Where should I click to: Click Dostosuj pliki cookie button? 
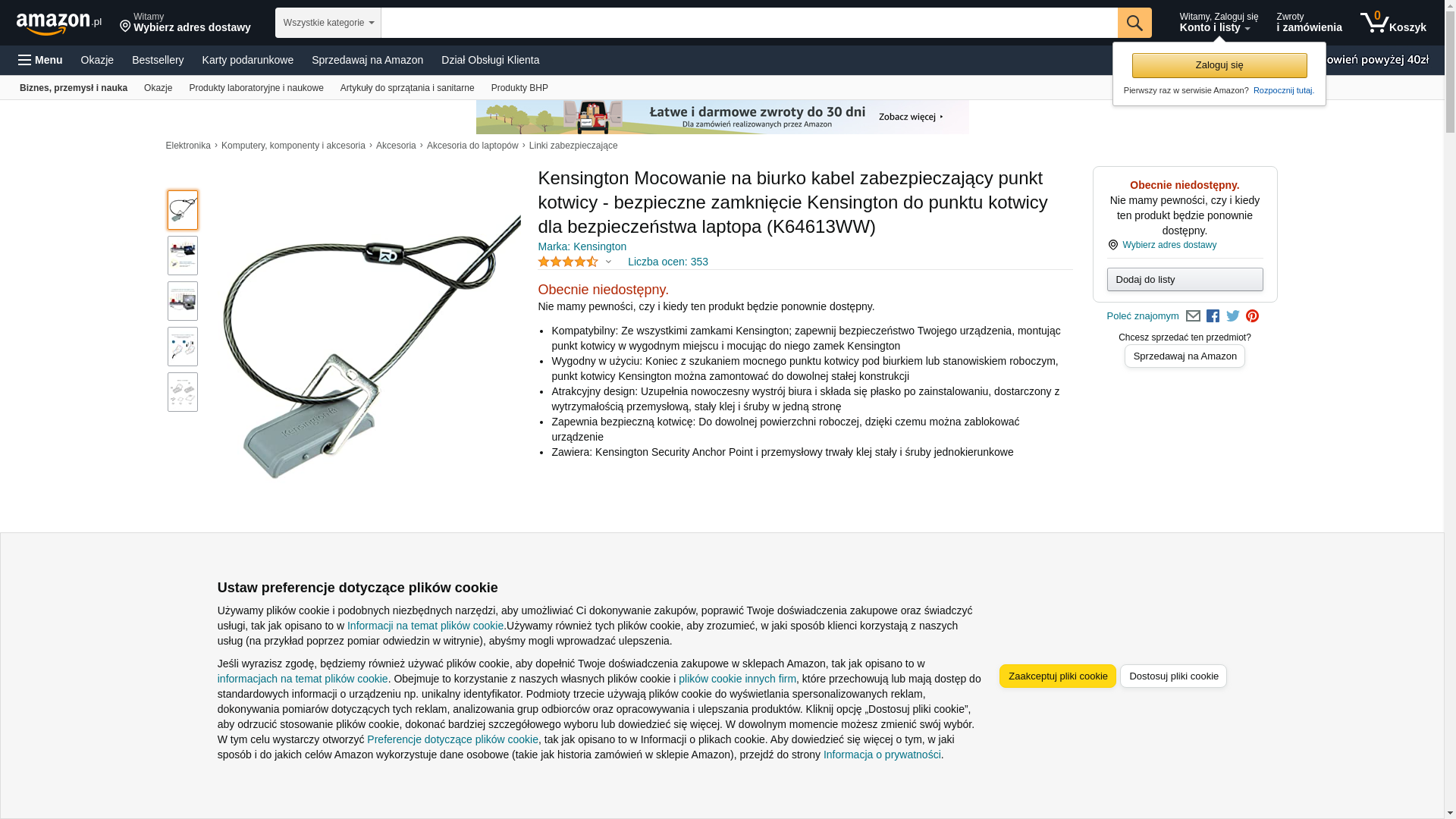click(1173, 676)
